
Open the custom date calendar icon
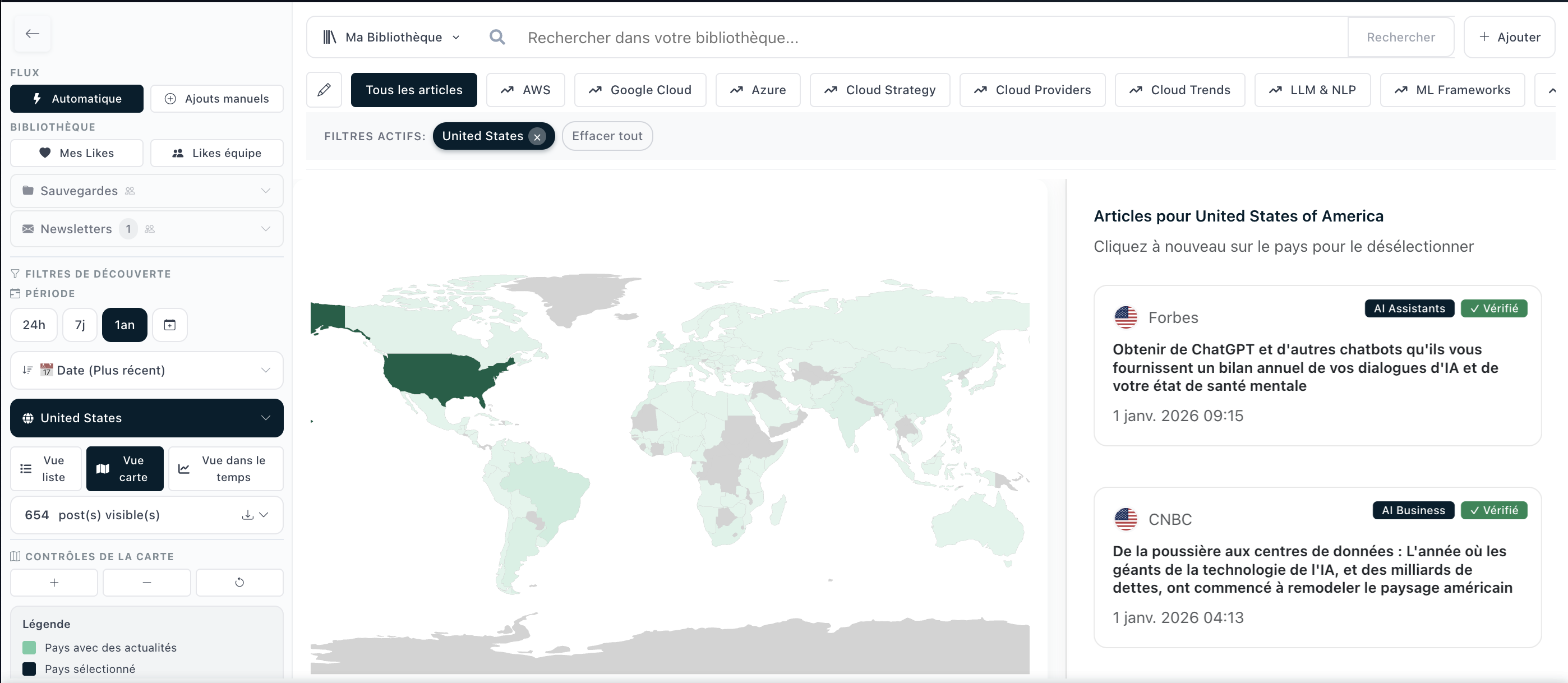tap(170, 325)
